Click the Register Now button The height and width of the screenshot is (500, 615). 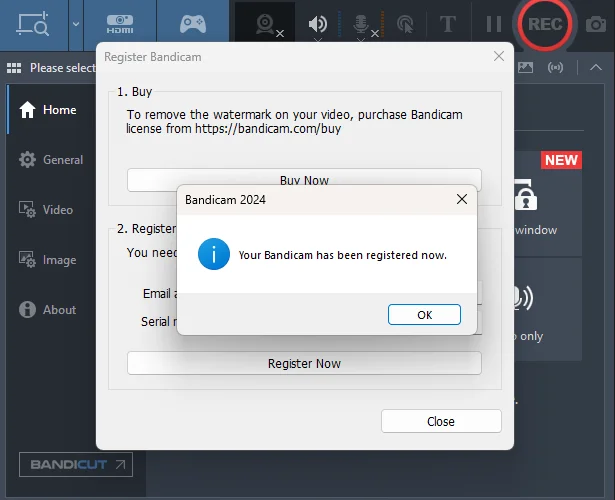(x=304, y=363)
